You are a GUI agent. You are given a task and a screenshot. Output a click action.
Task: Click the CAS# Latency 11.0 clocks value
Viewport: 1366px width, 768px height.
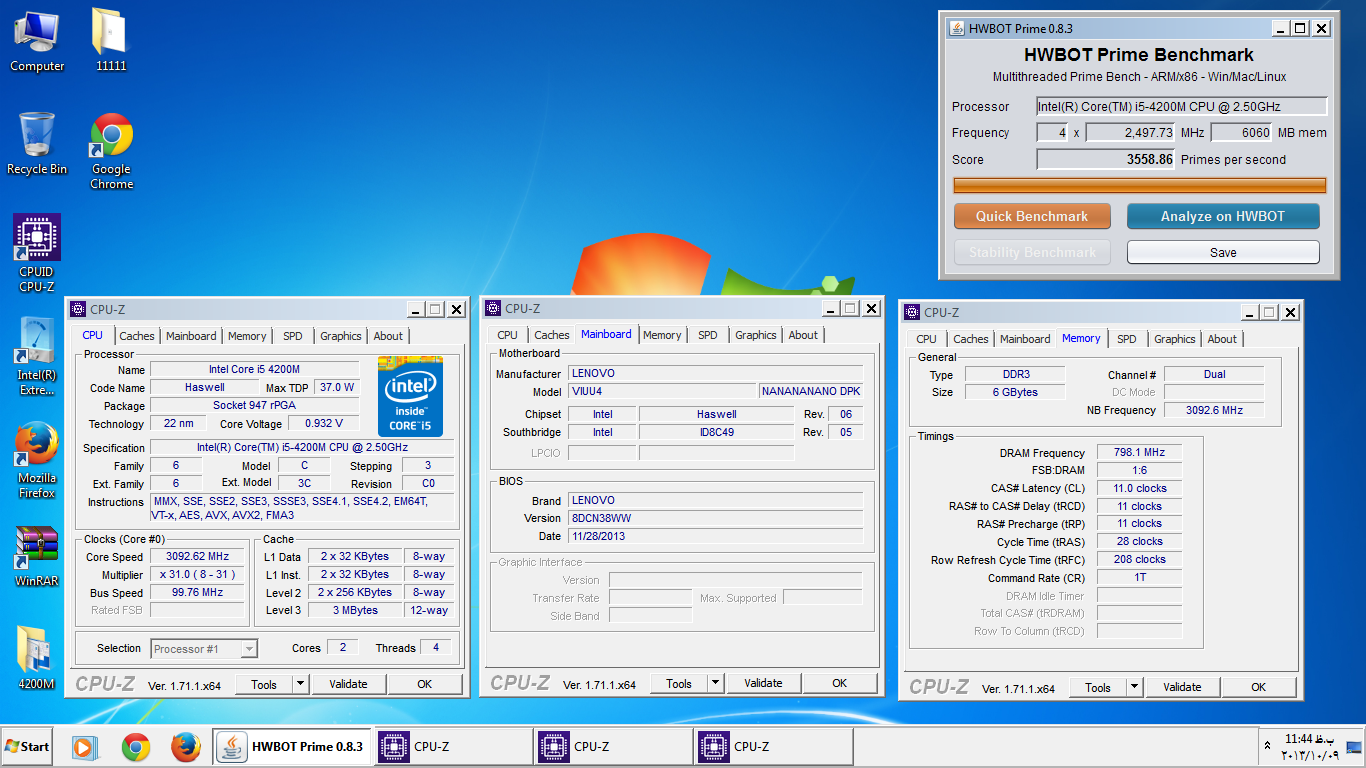[x=1139, y=489]
